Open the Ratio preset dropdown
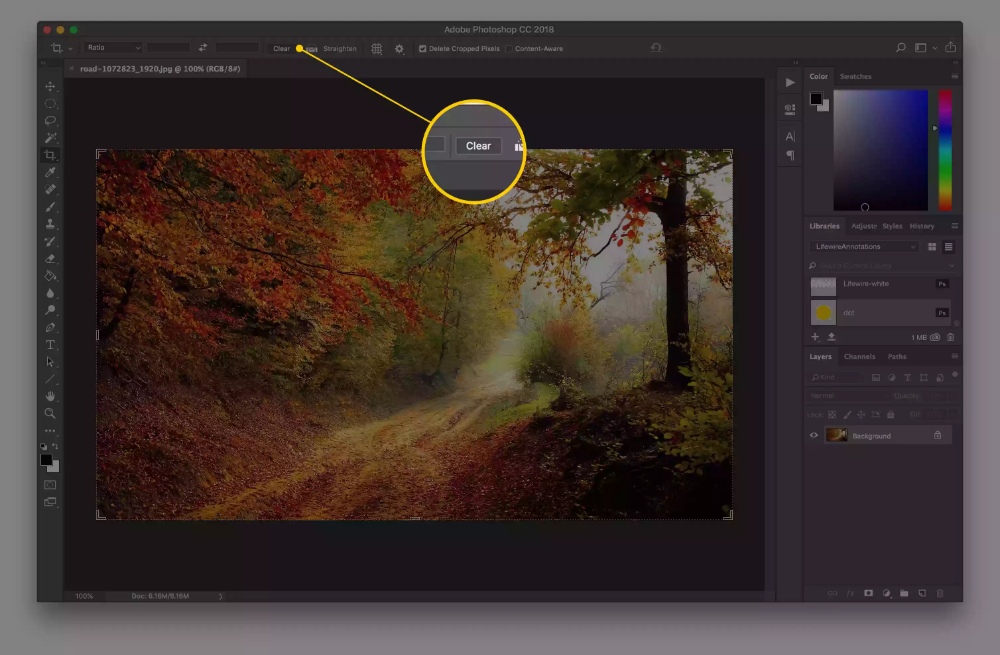The height and width of the screenshot is (655, 1000). (x=111, y=48)
